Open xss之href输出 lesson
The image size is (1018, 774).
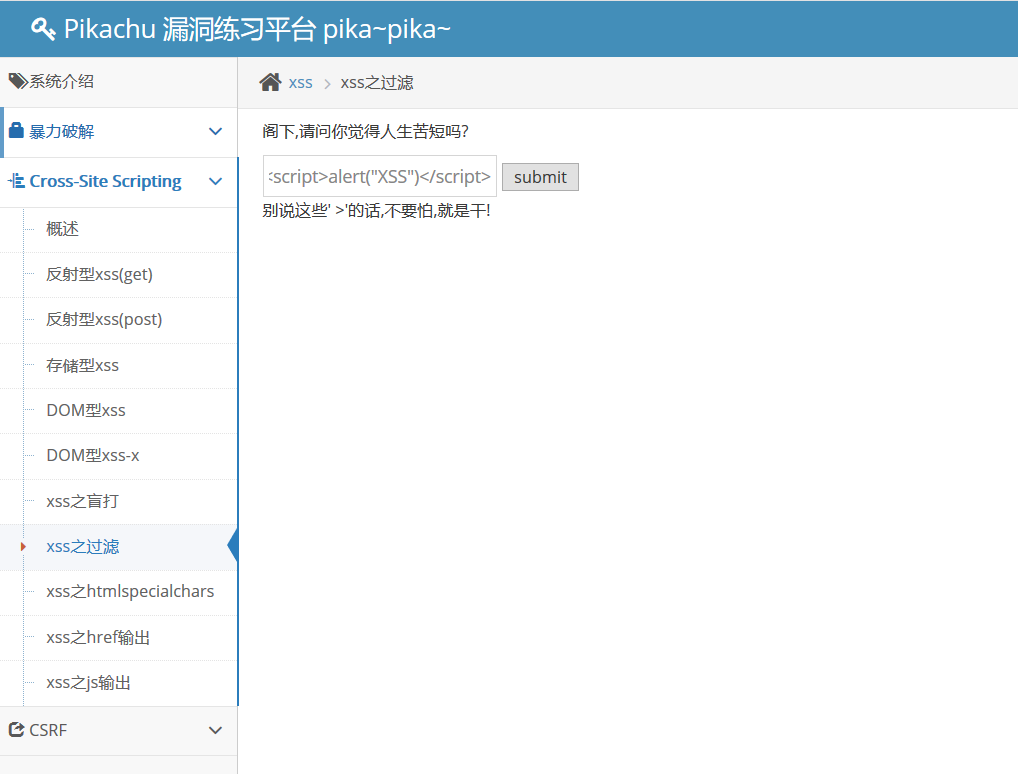(x=98, y=638)
